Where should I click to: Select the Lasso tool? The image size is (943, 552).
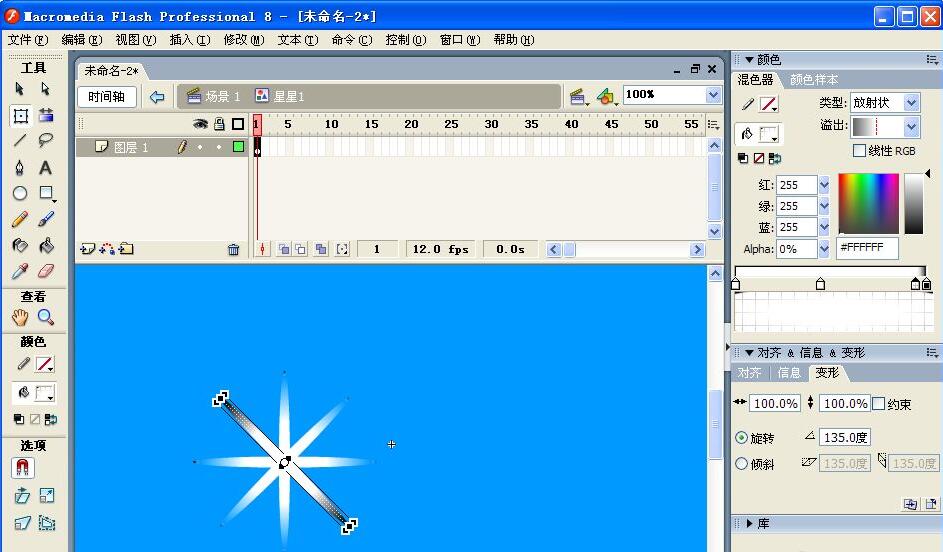click(46, 141)
